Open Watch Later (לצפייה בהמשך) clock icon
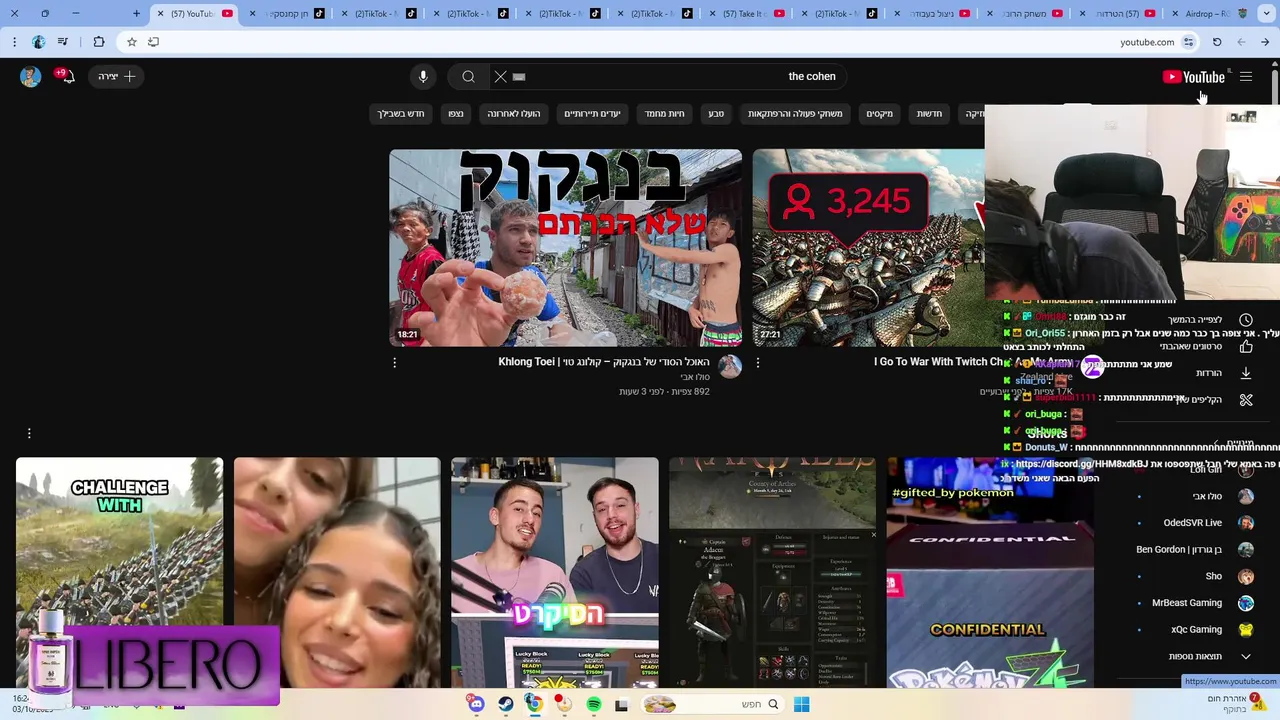The width and height of the screenshot is (1280, 720). 1246,320
